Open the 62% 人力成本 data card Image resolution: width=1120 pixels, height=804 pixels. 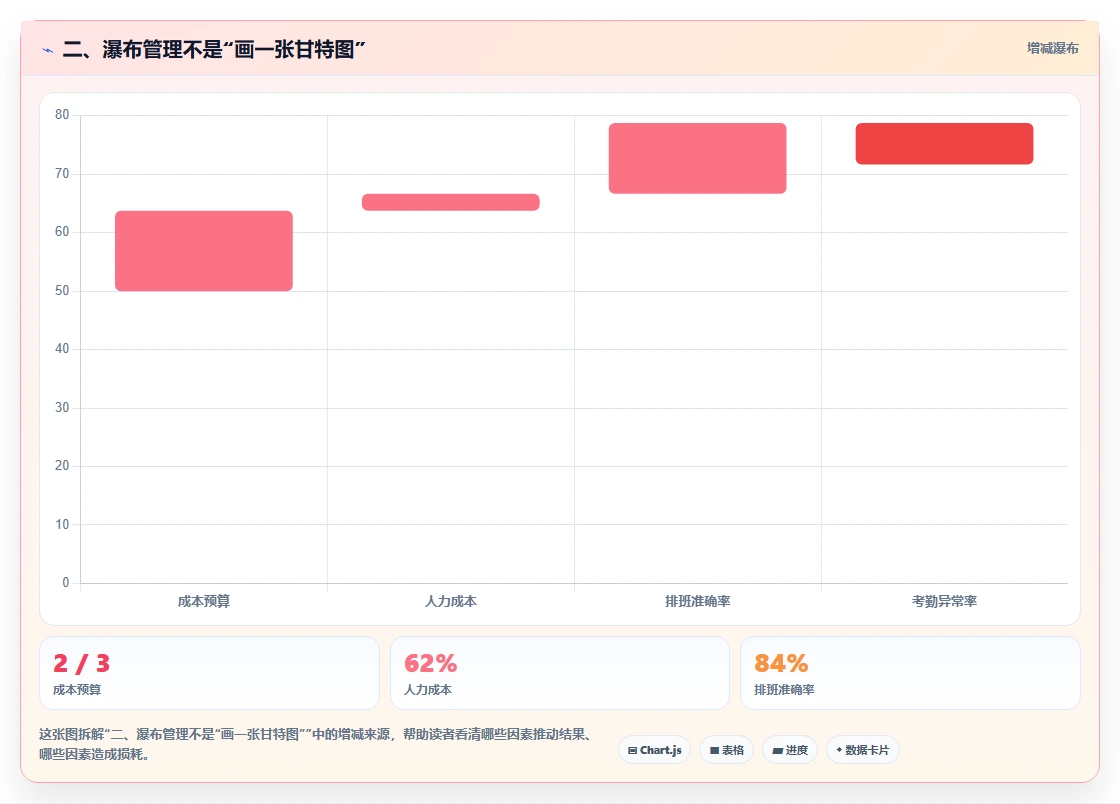click(x=559, y=673)
